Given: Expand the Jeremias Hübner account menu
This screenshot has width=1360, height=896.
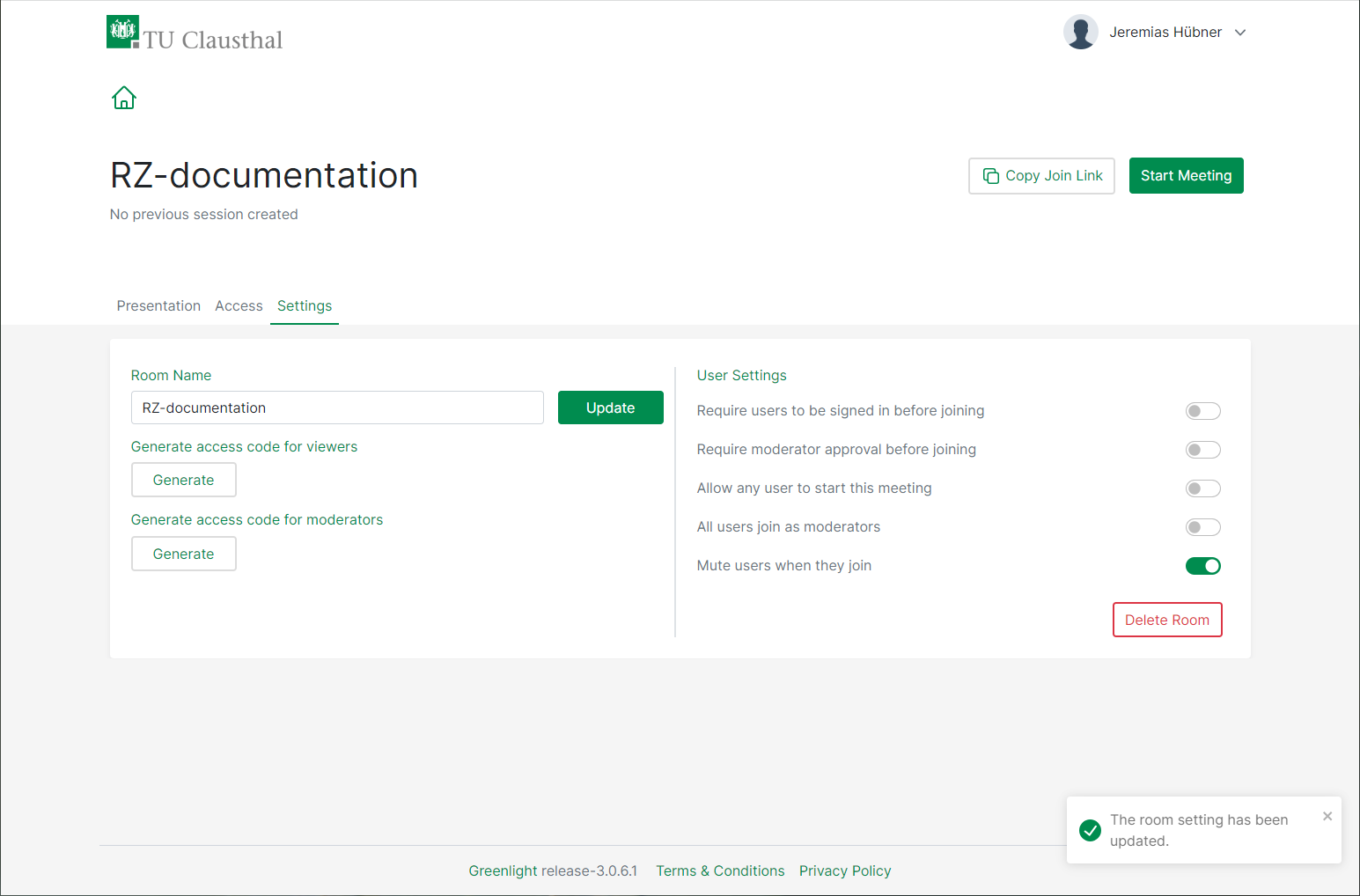Looking at the screenshot, I should [x=1239, y=33].
